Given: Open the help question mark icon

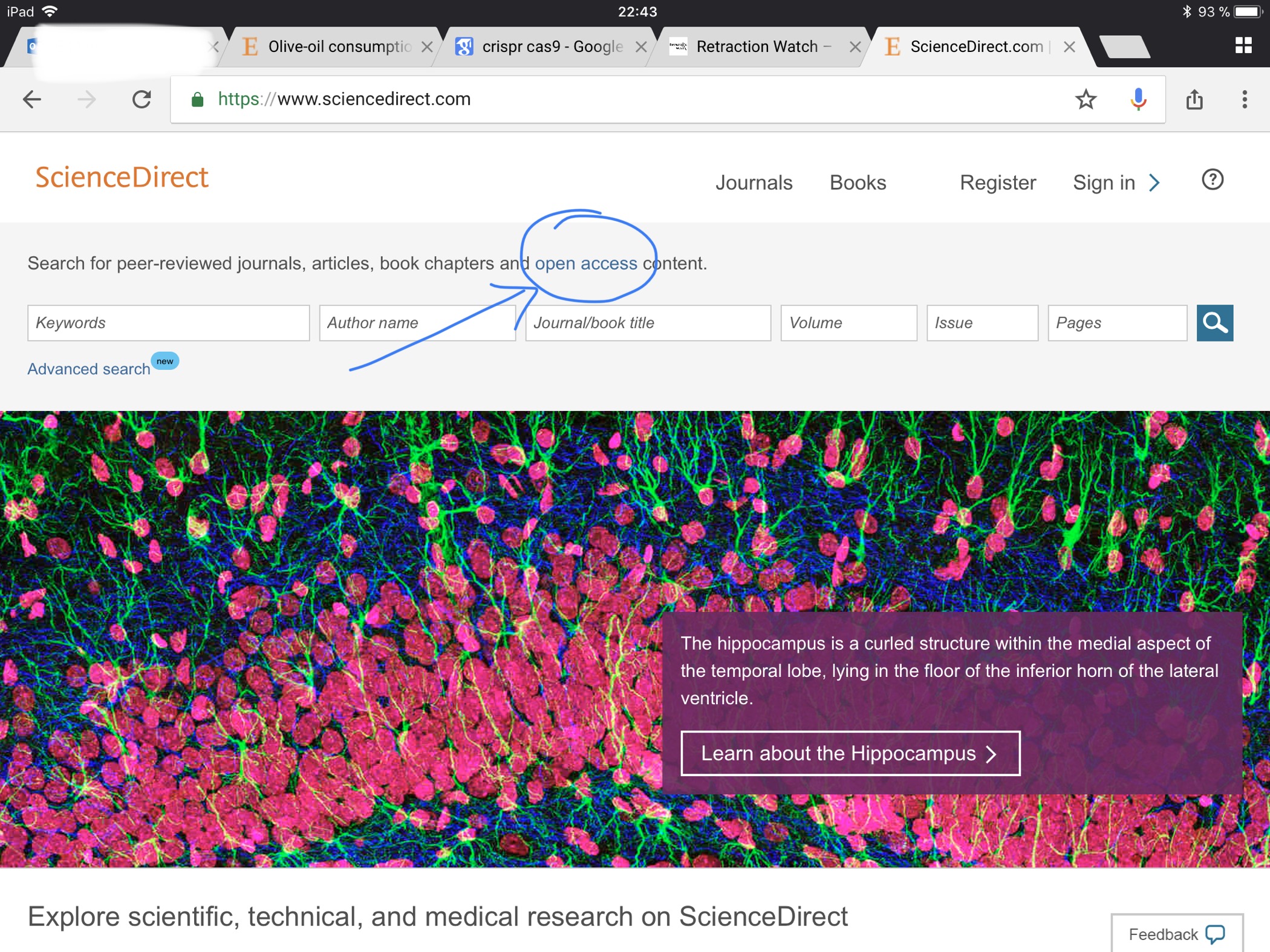Looking at the screenshot, I should click(x=1212, y=180).
